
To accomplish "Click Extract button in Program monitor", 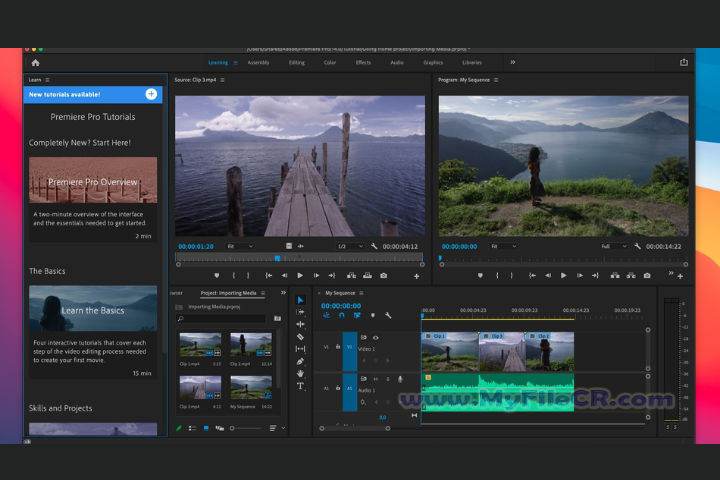I will (x=631, y=276).
